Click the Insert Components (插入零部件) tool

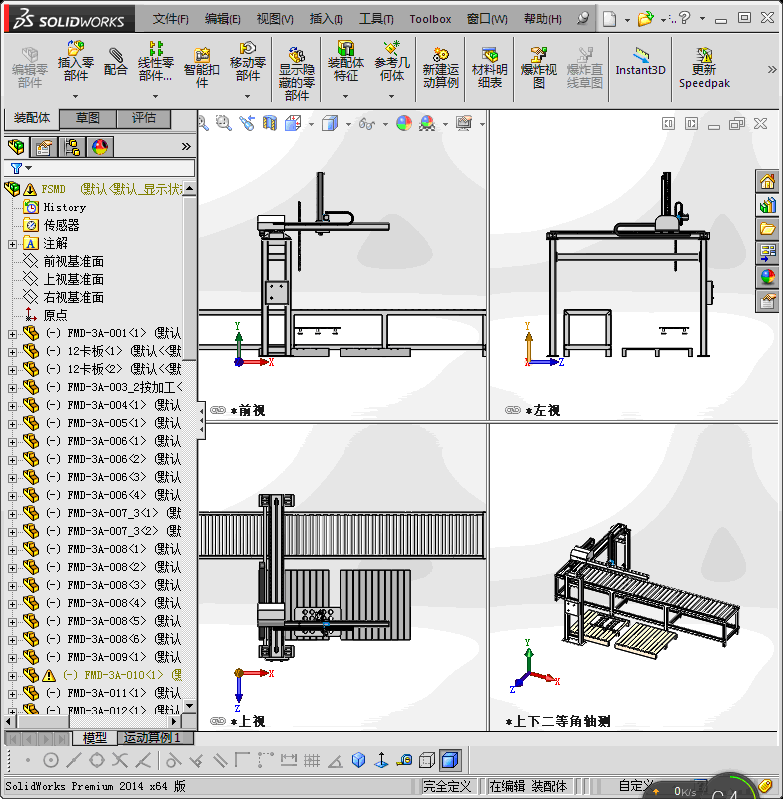click(75, 62)
